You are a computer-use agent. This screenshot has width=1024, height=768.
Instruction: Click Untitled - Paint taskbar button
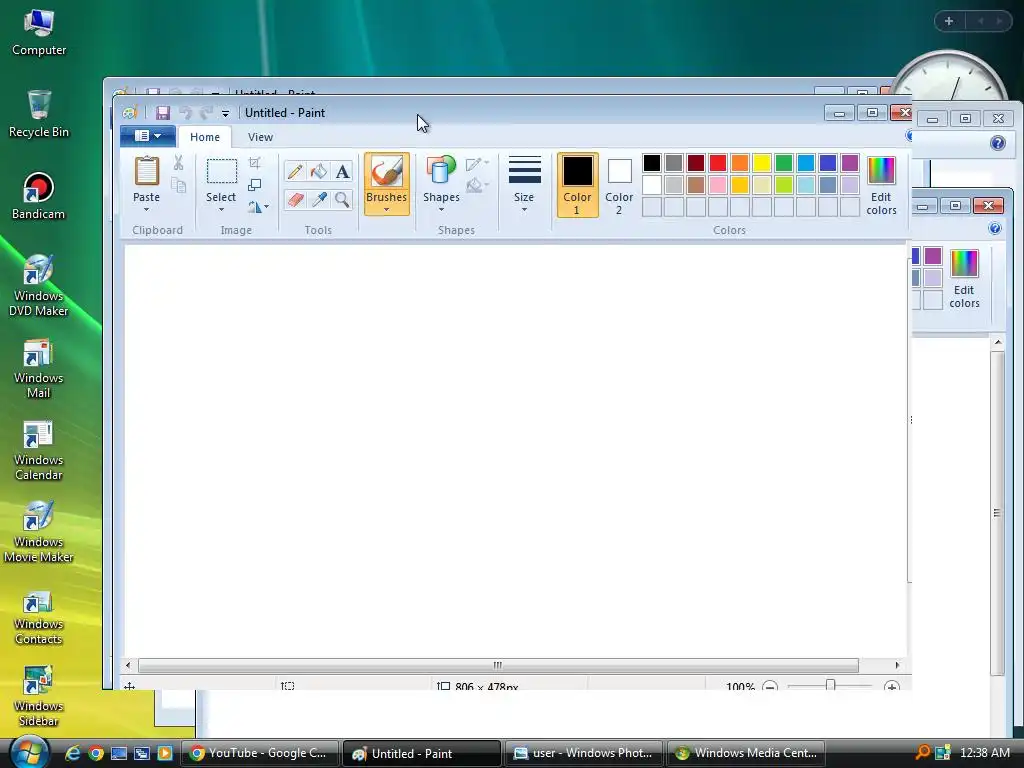[x=422, y=753]
